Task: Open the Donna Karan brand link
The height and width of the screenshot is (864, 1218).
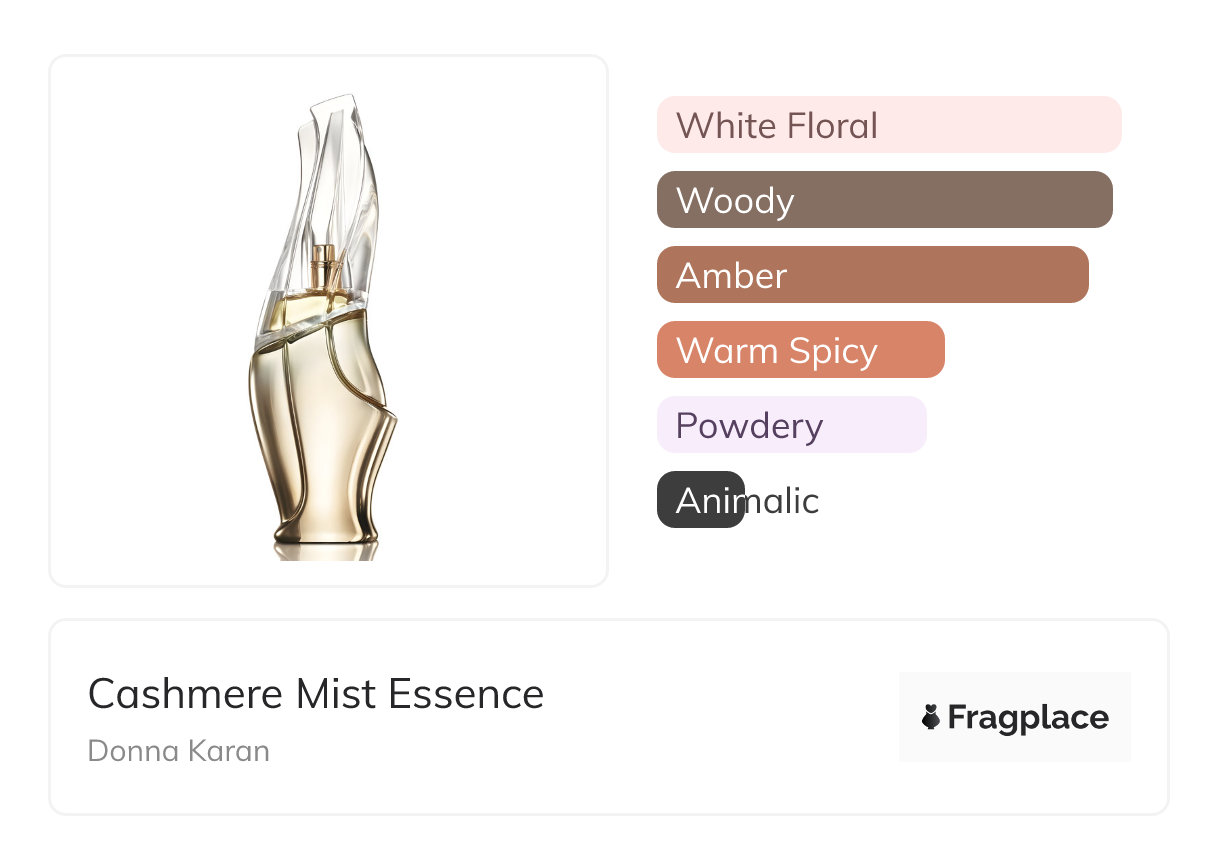Action: pos(179,751)
